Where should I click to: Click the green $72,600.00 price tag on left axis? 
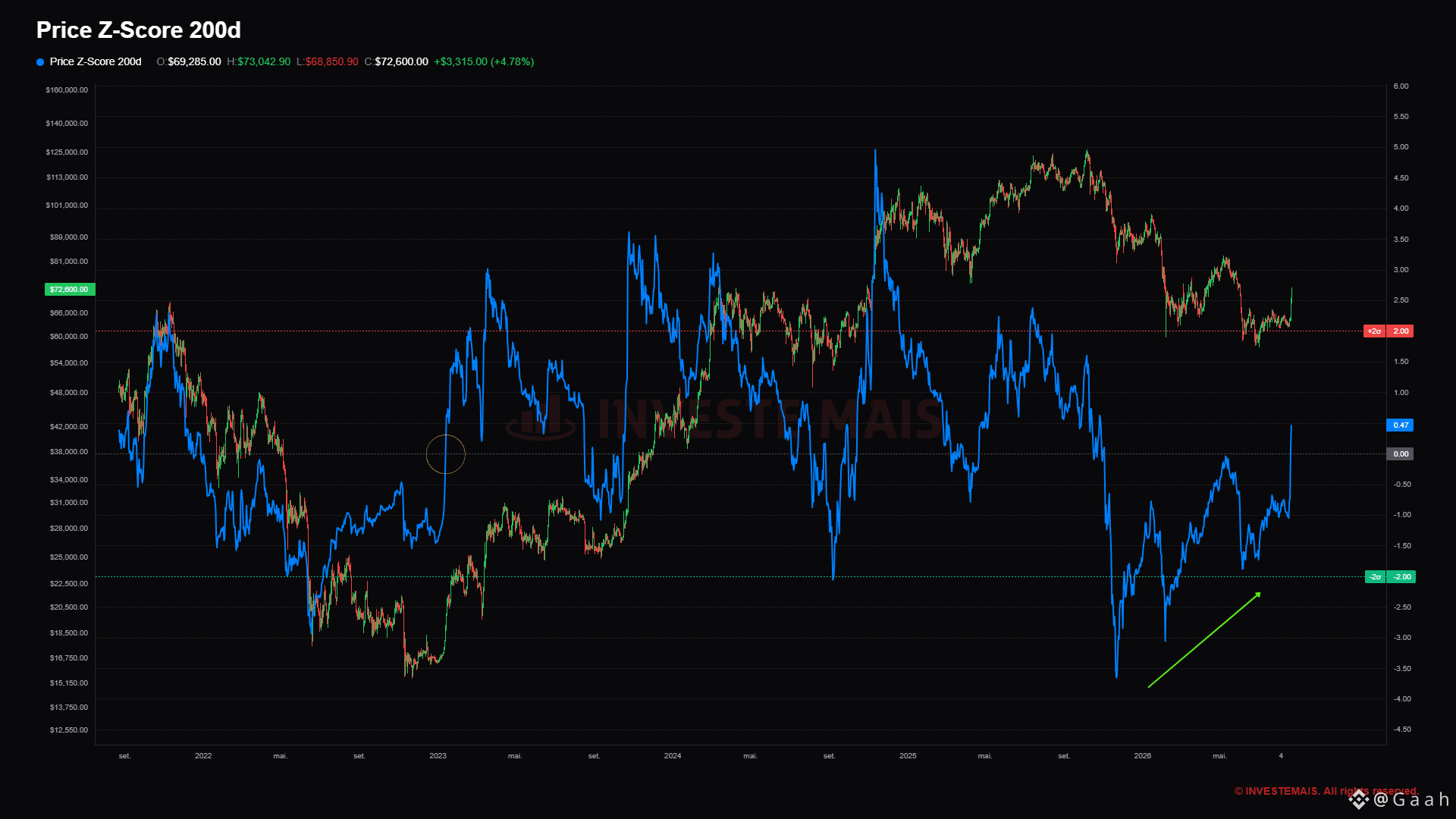(69, 289)
